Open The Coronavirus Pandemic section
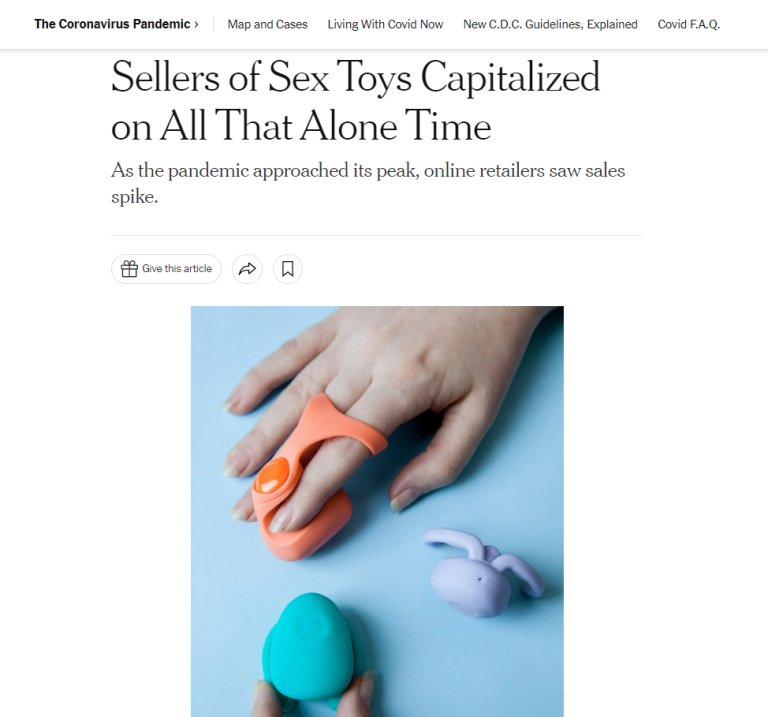 pos(112,24)
